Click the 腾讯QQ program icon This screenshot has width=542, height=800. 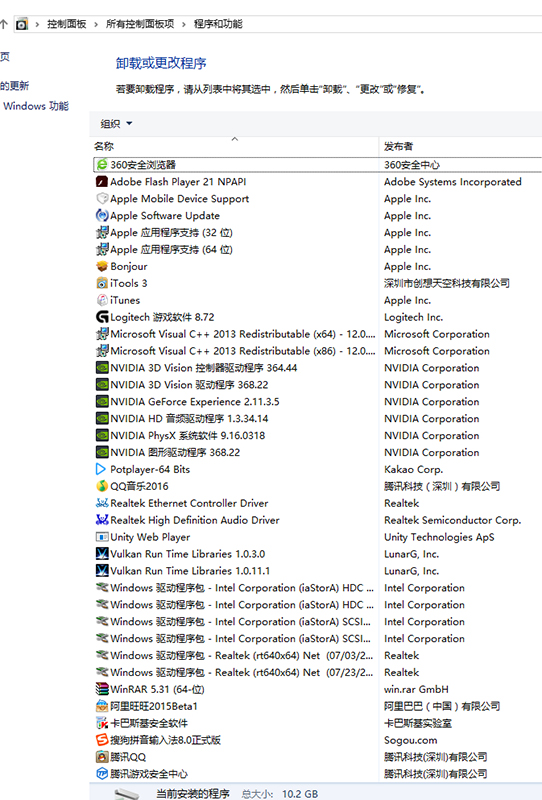pos(102,757)
